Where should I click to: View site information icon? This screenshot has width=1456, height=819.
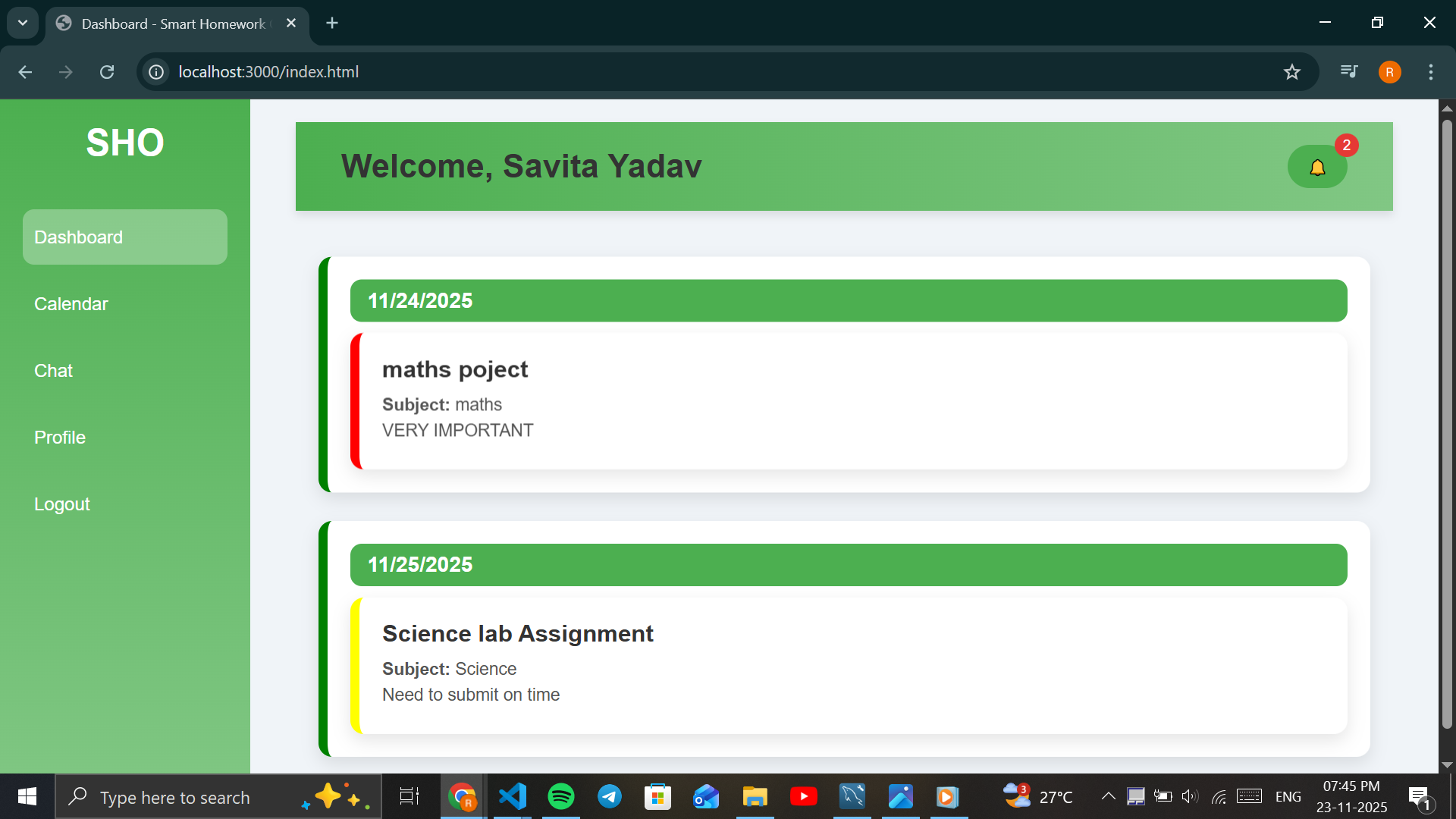(x=156, y=72)
